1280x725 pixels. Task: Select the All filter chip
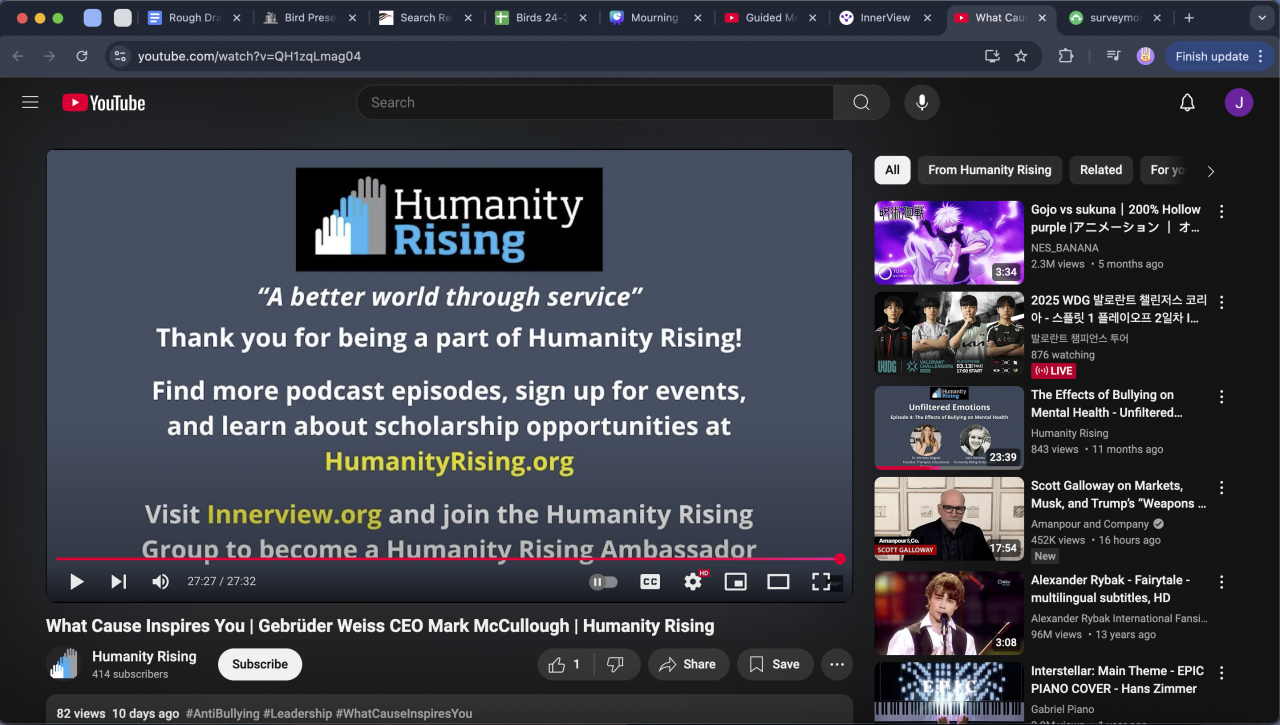point(892,170)
